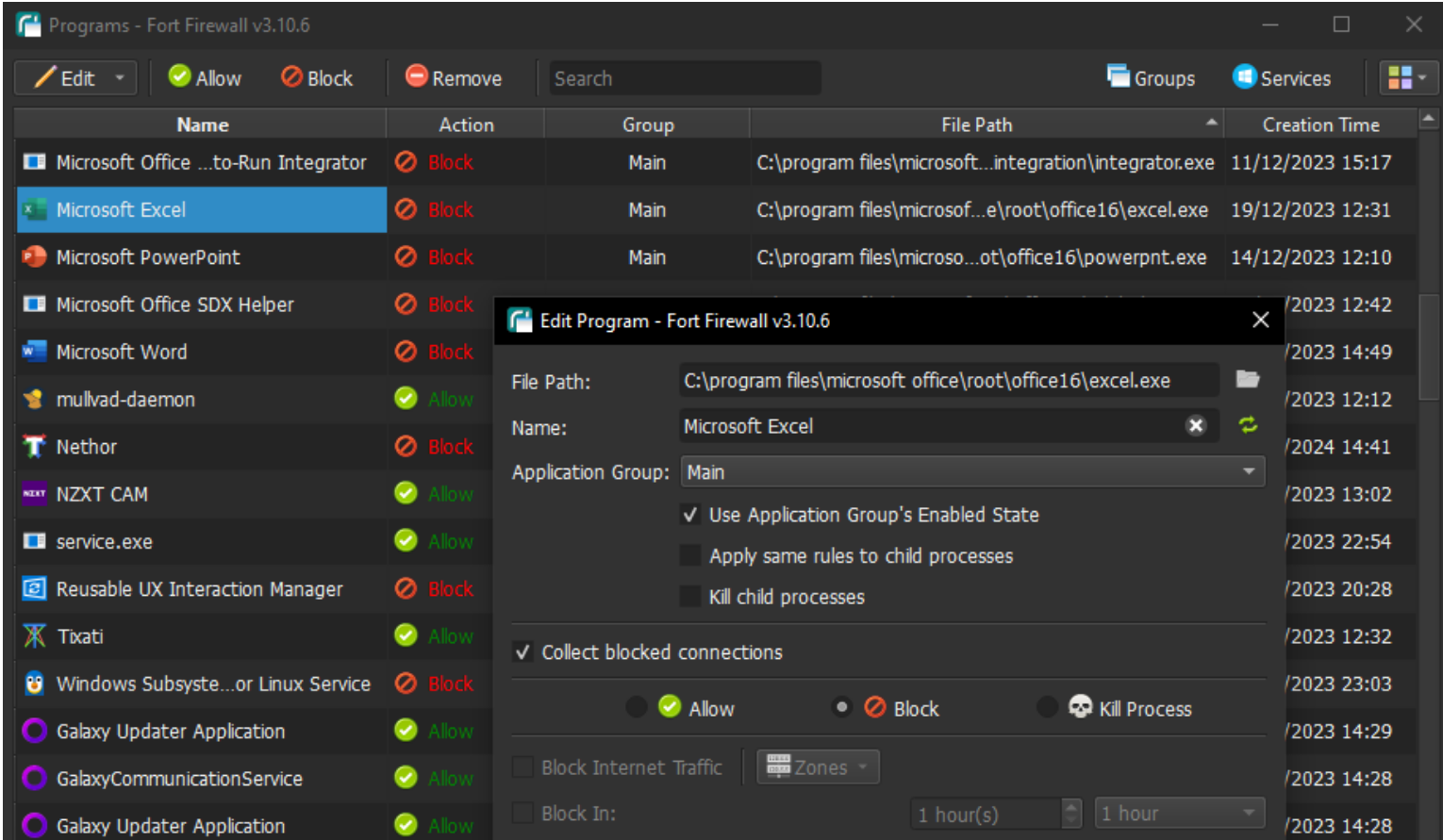Click the Nethor program icon
Image resolution: width=1443 pixels, height=840 pixels.
35,447
